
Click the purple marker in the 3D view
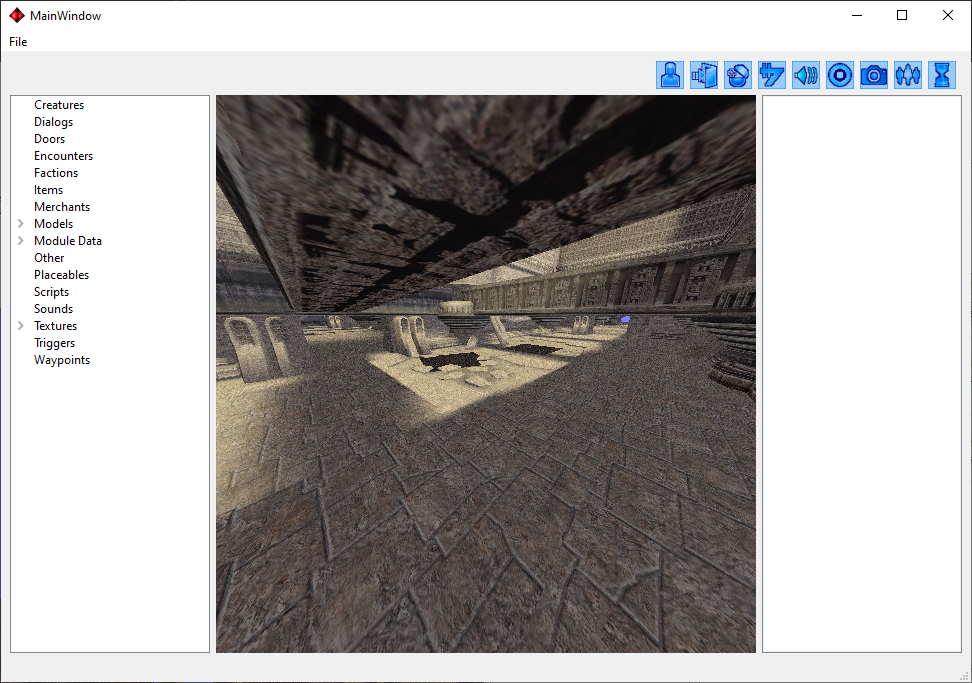625,319
